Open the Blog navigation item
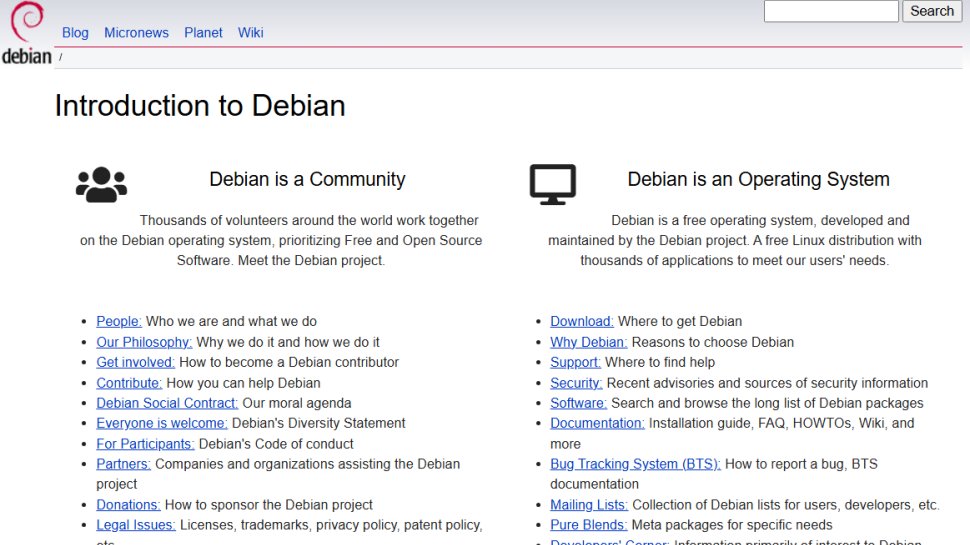 click(75, 33)
